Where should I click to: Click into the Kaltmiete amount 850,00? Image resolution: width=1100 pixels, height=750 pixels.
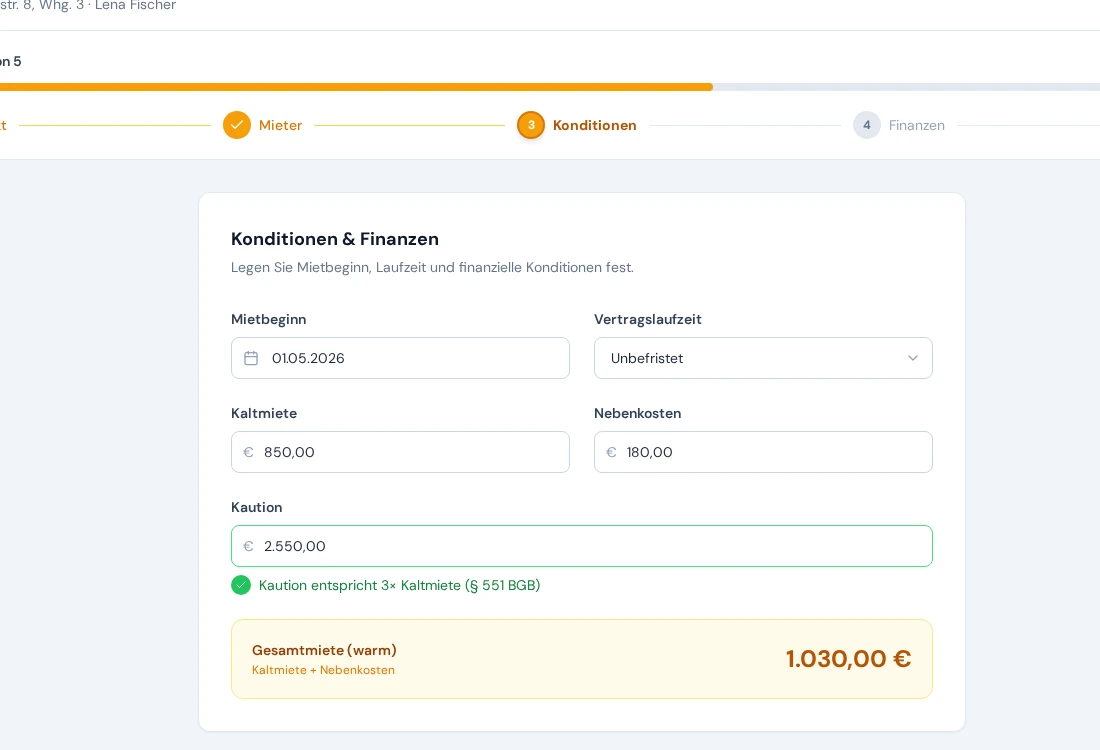[410, 452]
